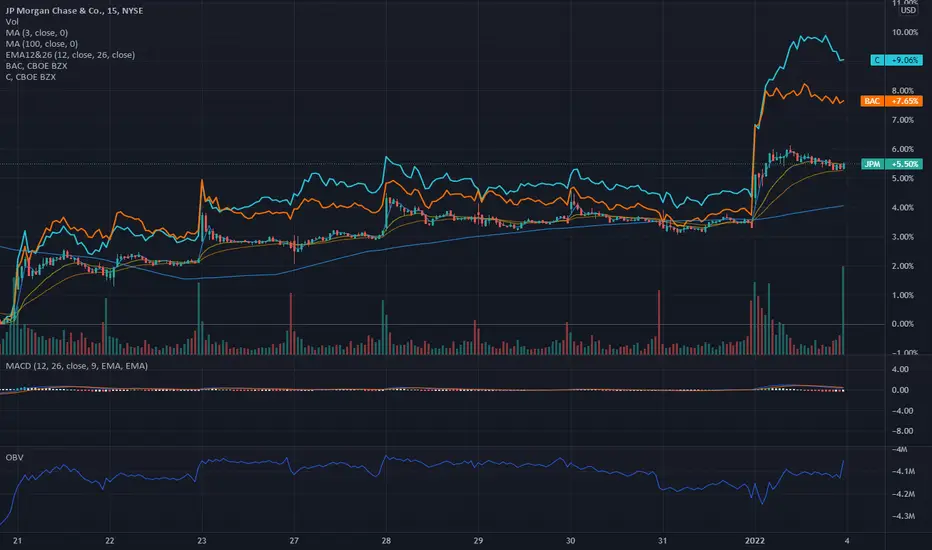
Task: Click the USD currency label on price axis
Action: [908, 10]
